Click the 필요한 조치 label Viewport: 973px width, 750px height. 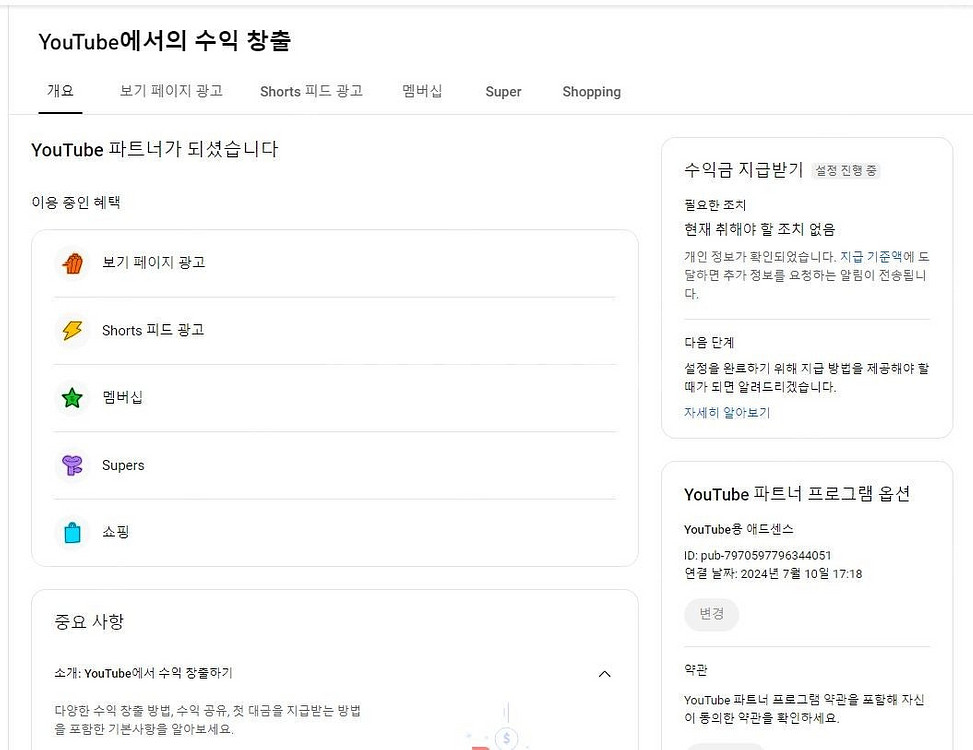715,205
